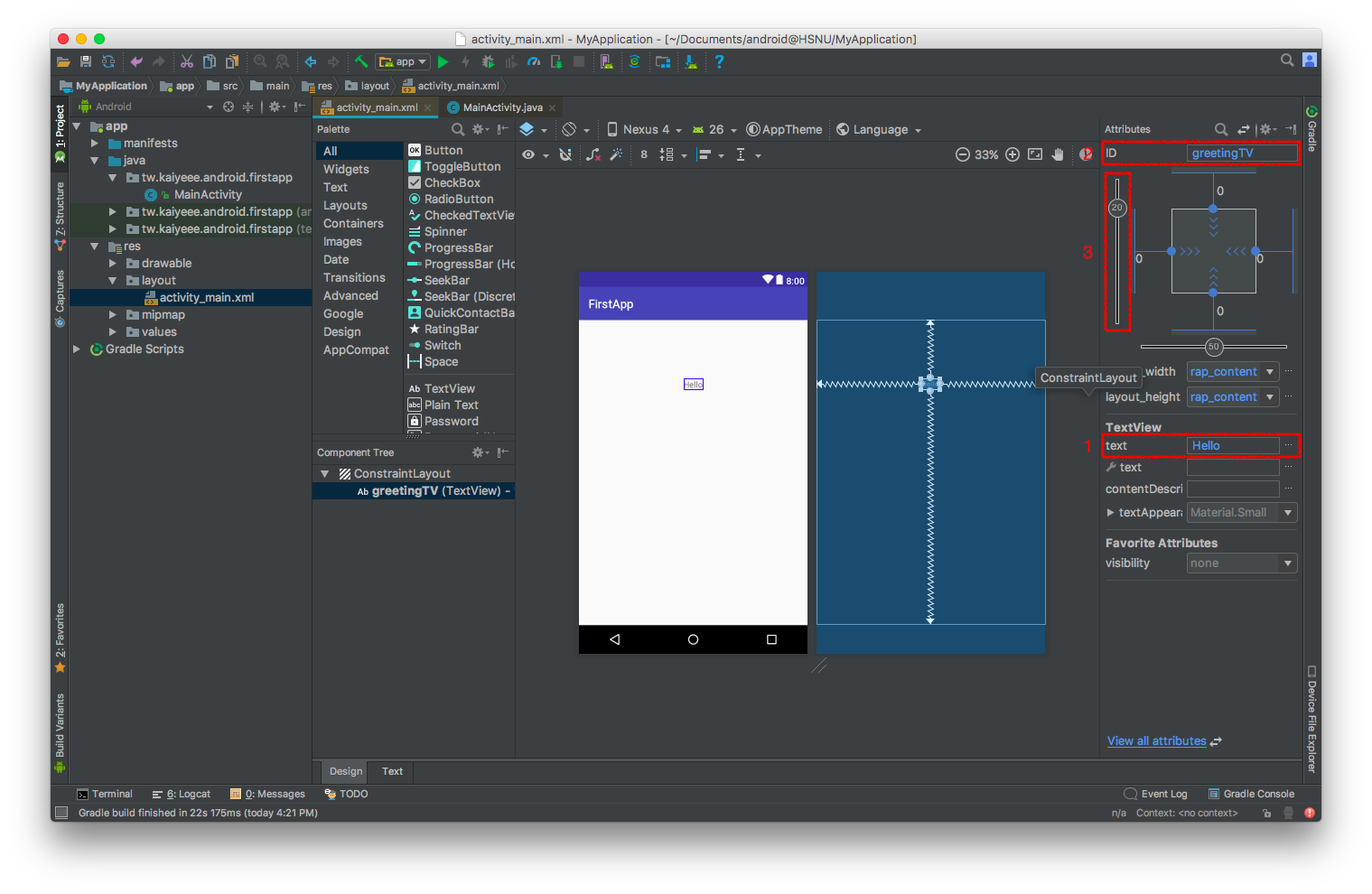Image resolution: width=1372 pixels, height=894 pixels.
Task: Click View all attributes link
Action: [x=1157, y=740]
